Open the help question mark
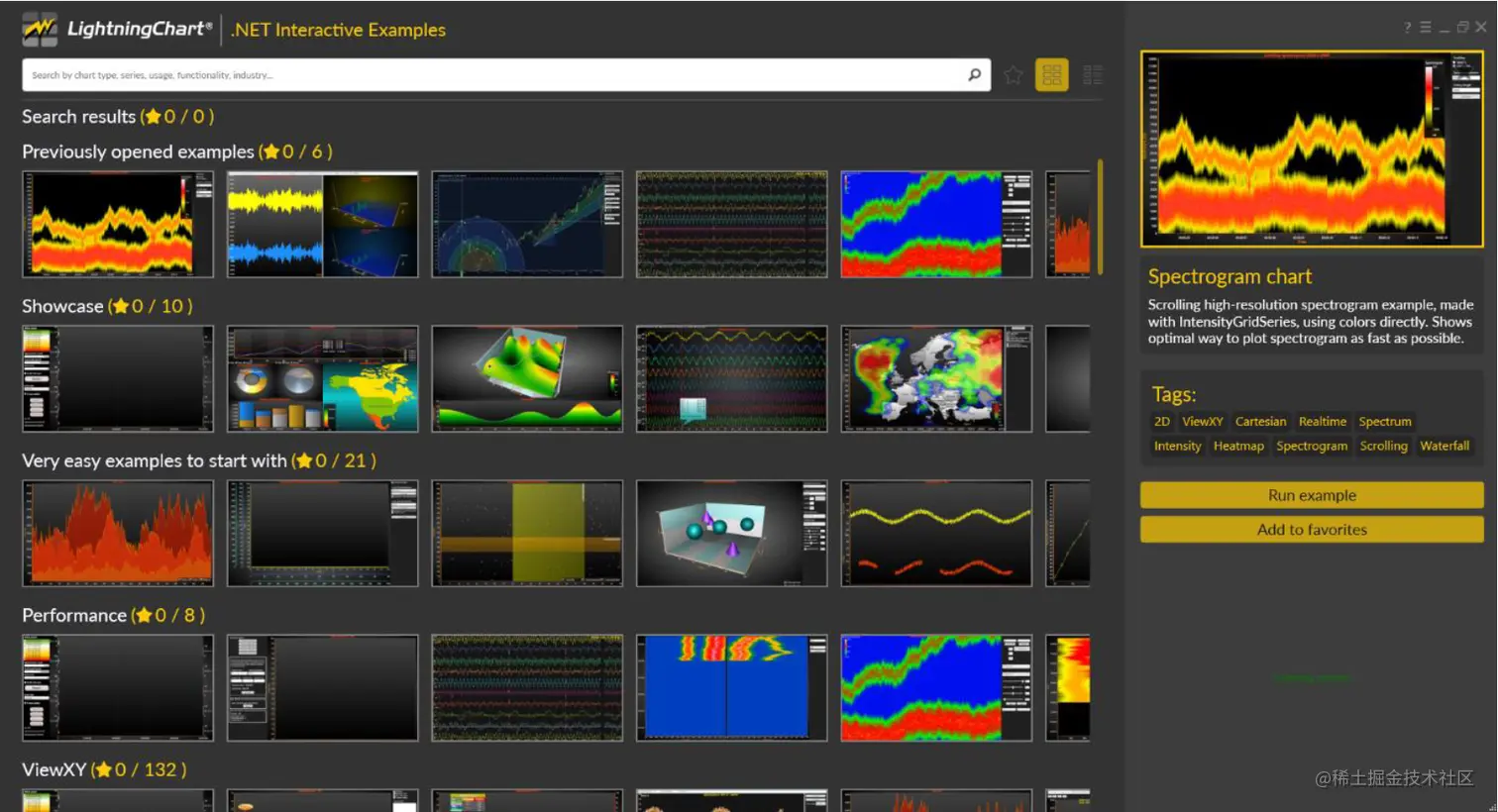1498x812 pixels. [x=1407, y=28]
